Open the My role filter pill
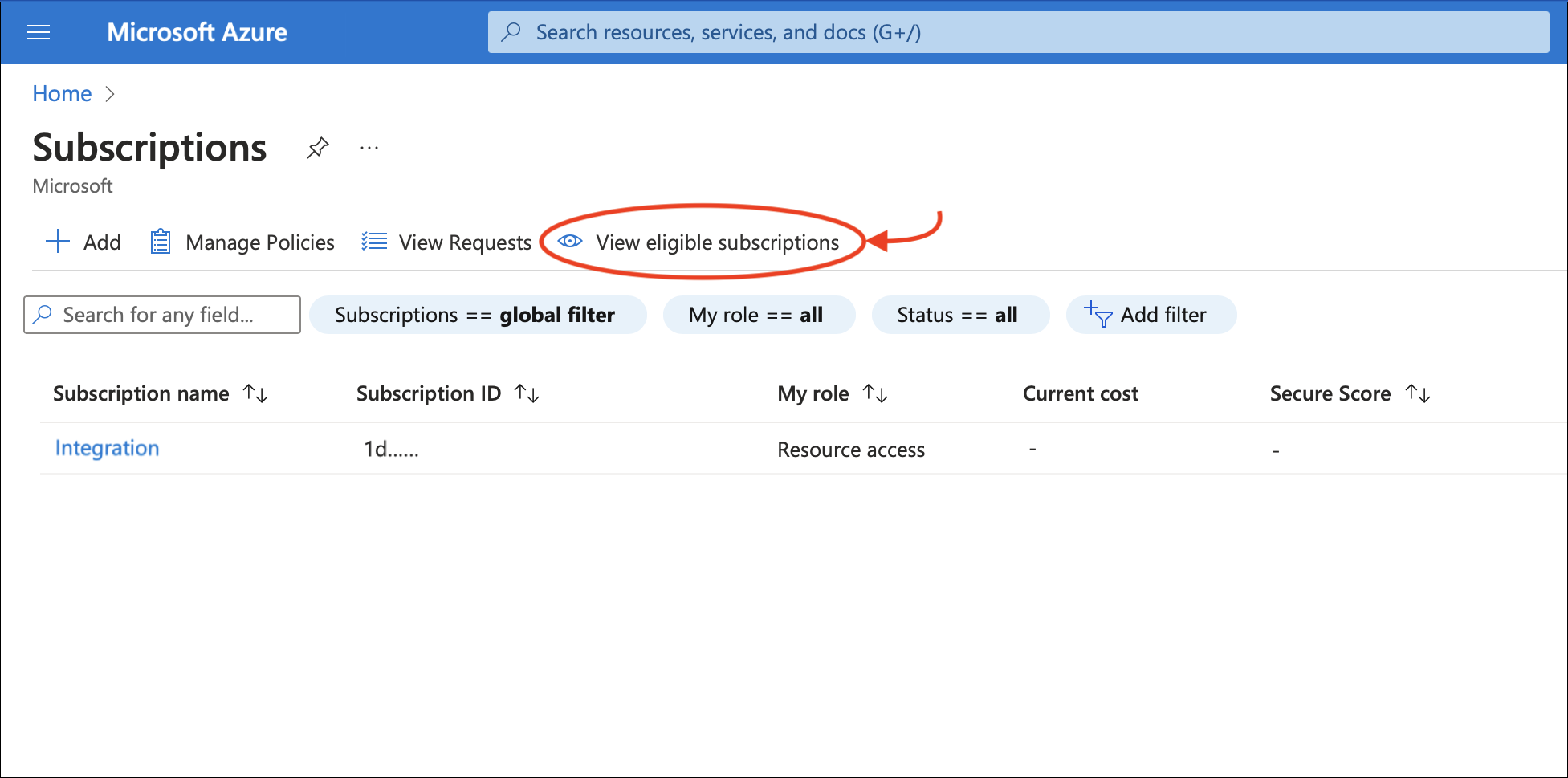Image resolution: width=1568 pixels, height=778 pixels. pos(758,315)
